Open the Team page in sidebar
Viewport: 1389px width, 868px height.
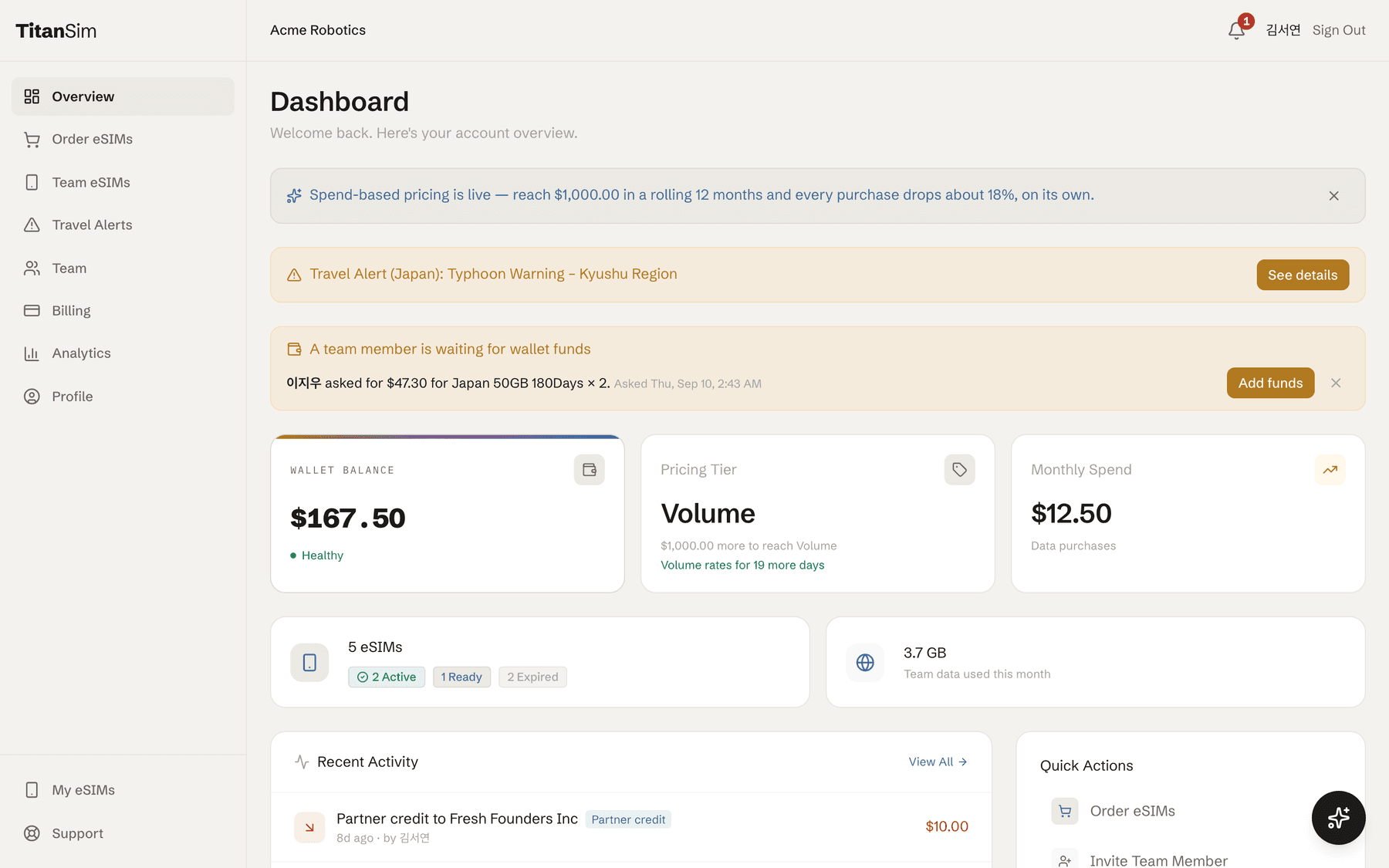[123, 268]
